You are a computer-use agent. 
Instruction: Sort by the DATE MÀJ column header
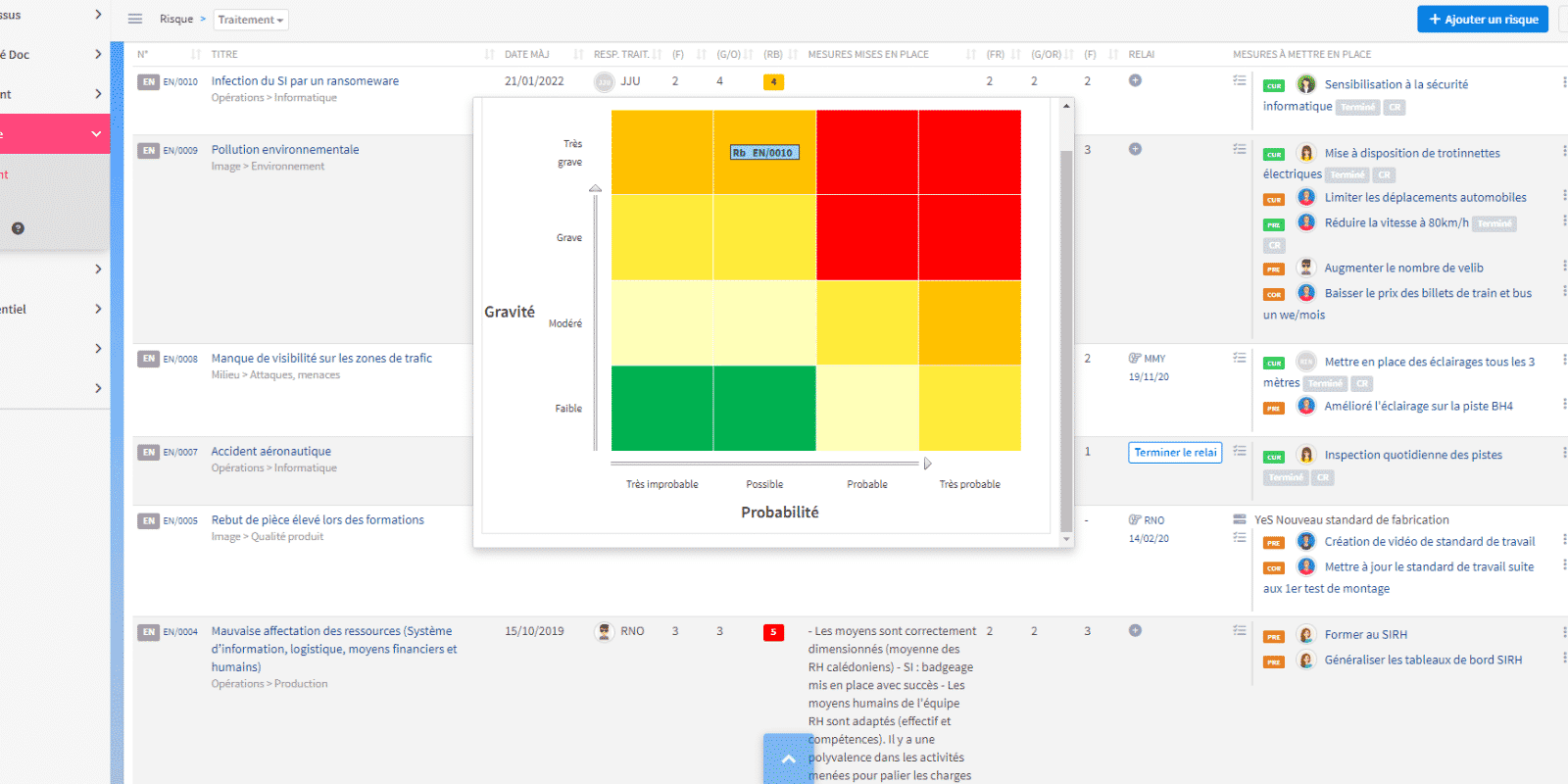coord(527,55)
